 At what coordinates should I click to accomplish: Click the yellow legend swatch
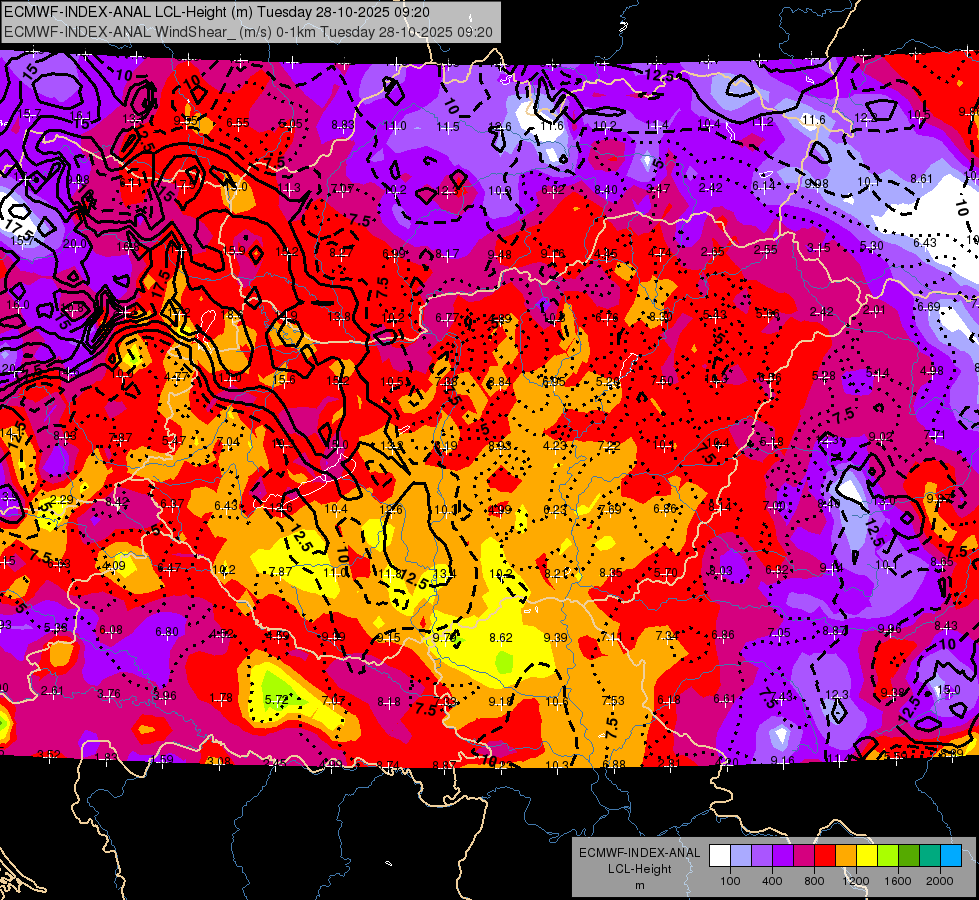[x=867, y=856]
